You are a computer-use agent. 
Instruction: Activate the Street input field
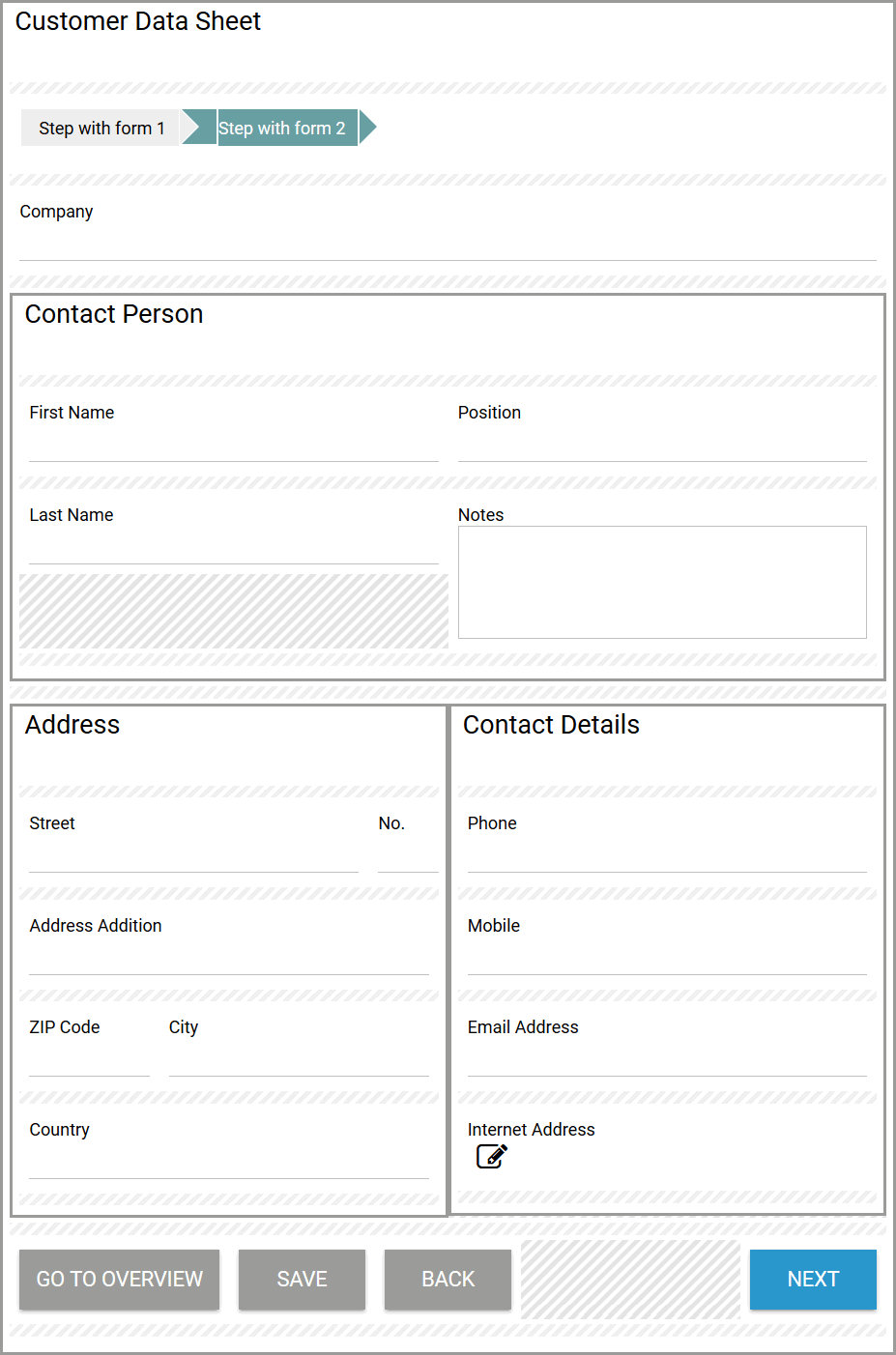pyautogui.click(x=193, y=857)
